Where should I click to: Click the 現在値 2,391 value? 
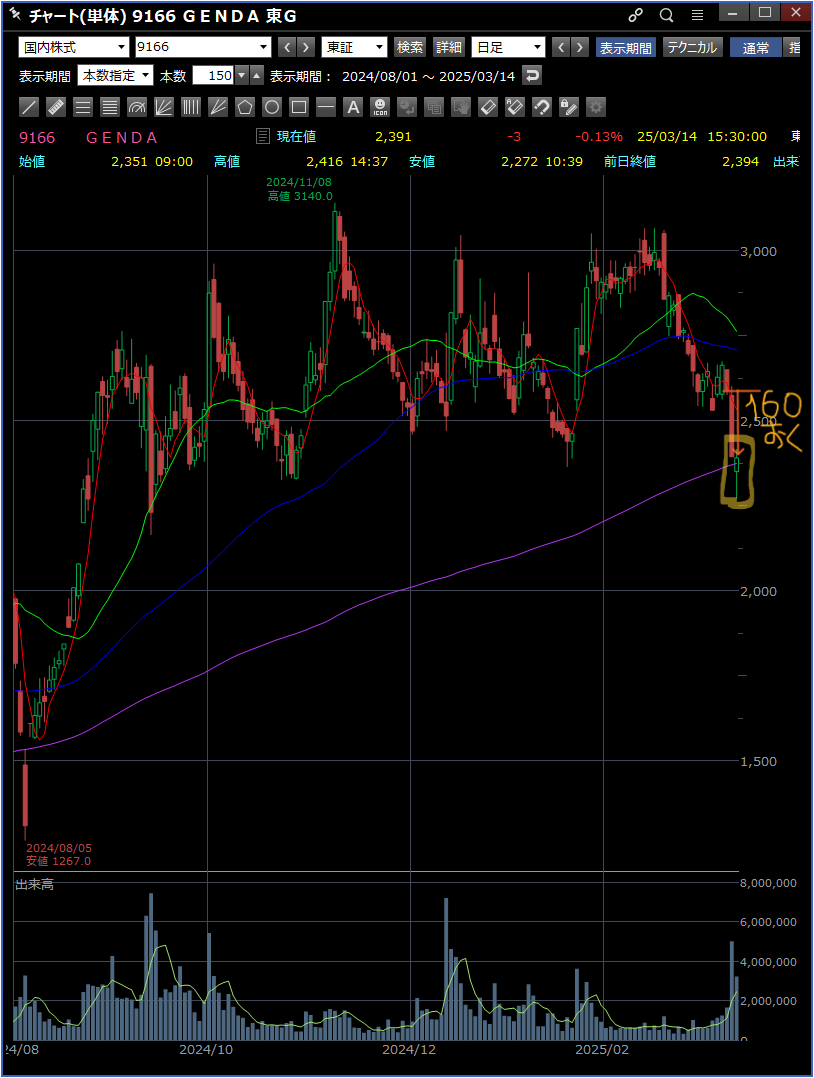coord(393,137)
